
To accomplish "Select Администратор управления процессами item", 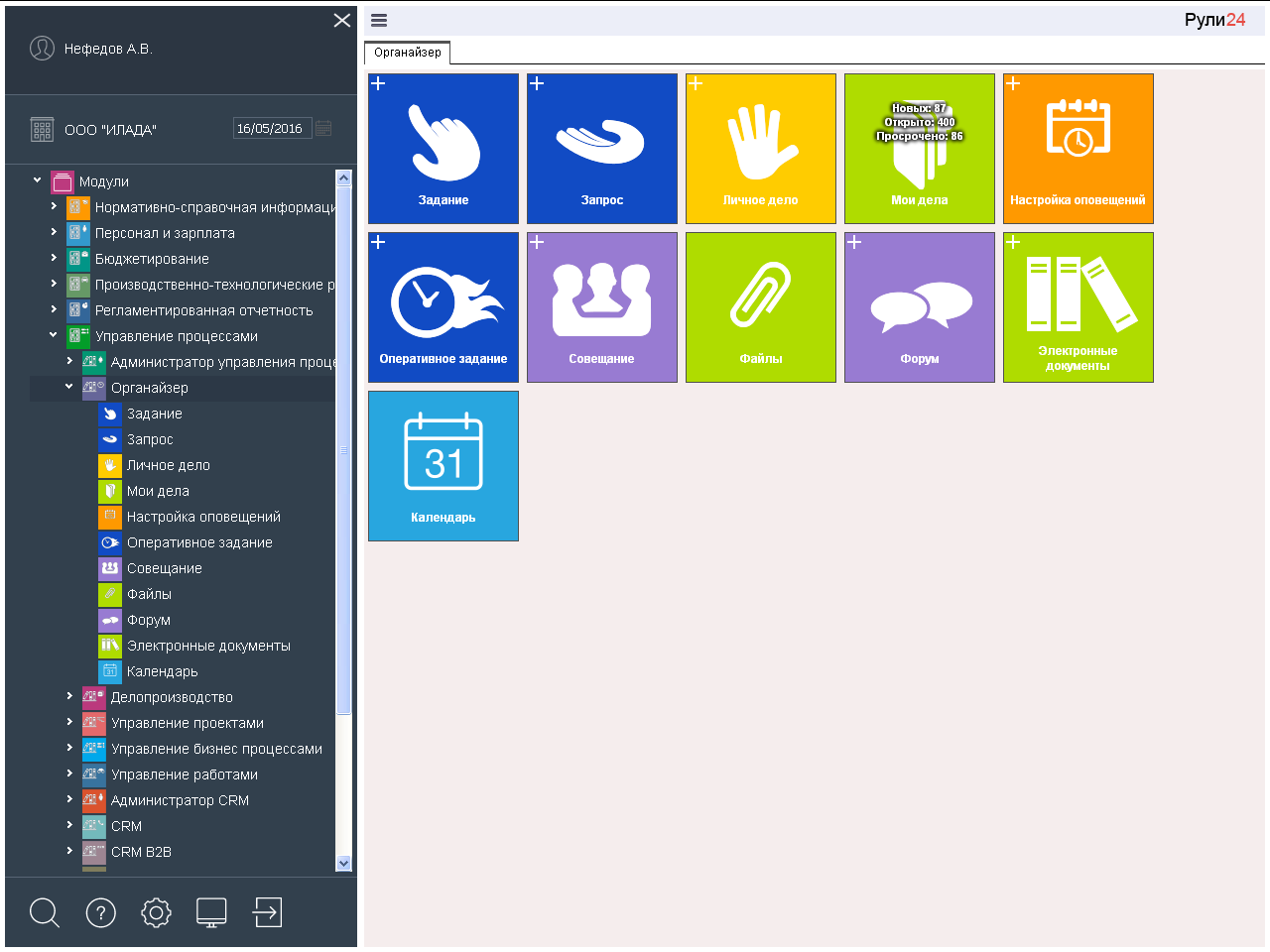I will tap(223, 362).
